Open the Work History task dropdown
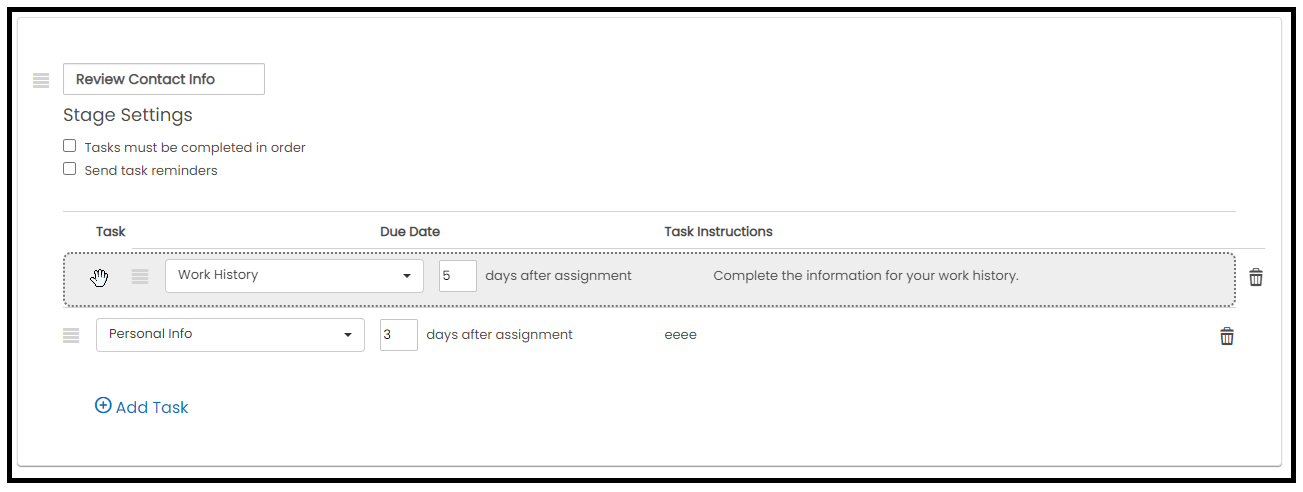This screenshot has height=492, width=1303. 294,276
